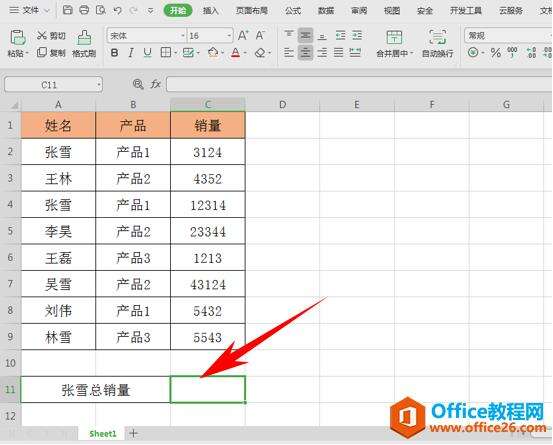
Task: Click the percent style icon
Action: pos(496,53)
